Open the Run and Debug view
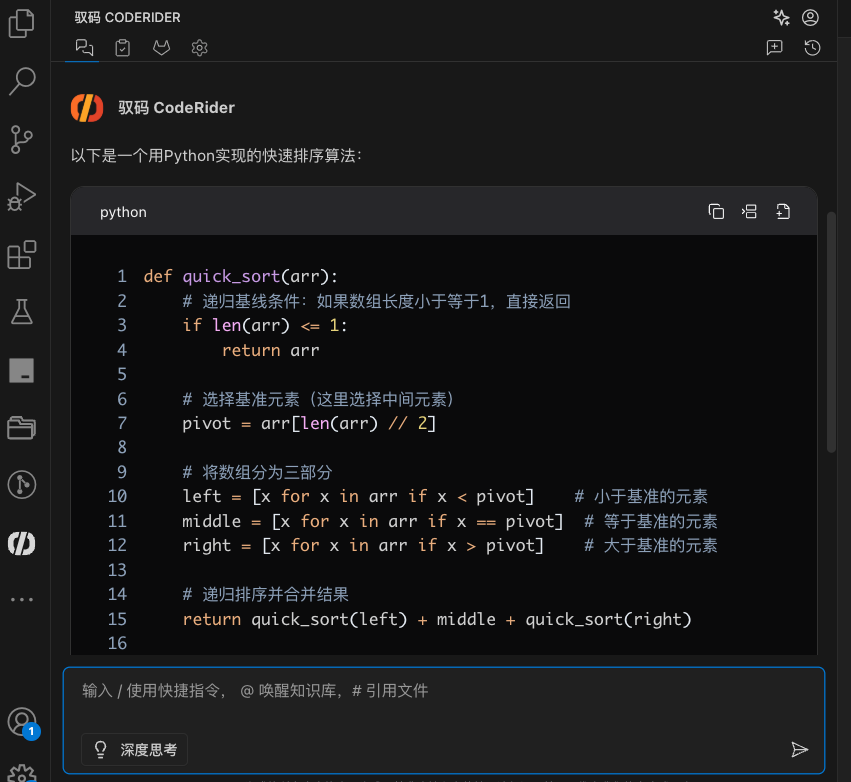This screenshot has width=851, height=782. [22, 196]
